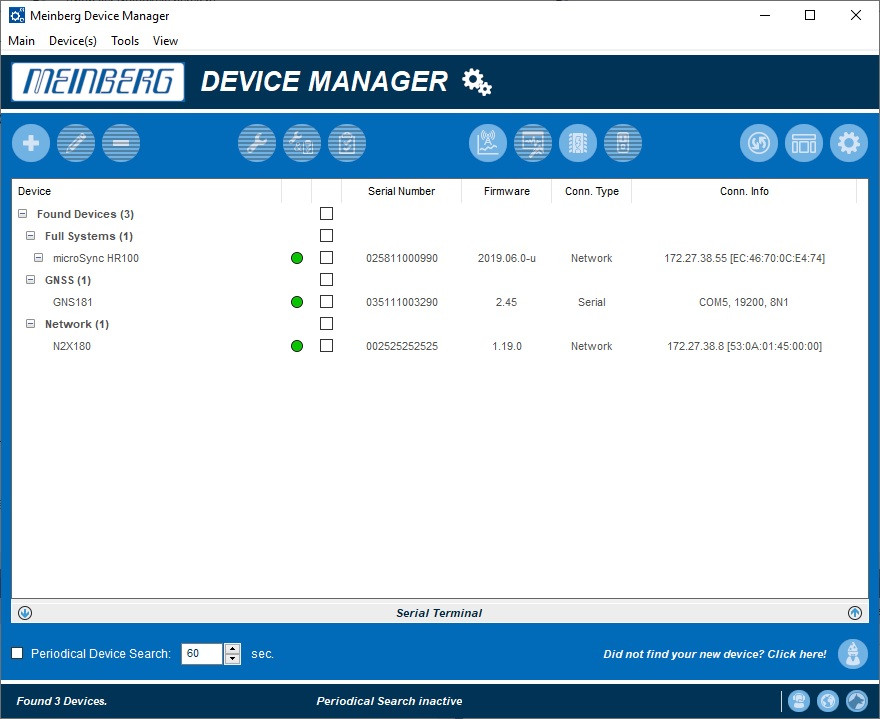Viewport: 880px width, 719px height.
Task: Open the antenna signal chart icon
Action: tap(488, 144)
